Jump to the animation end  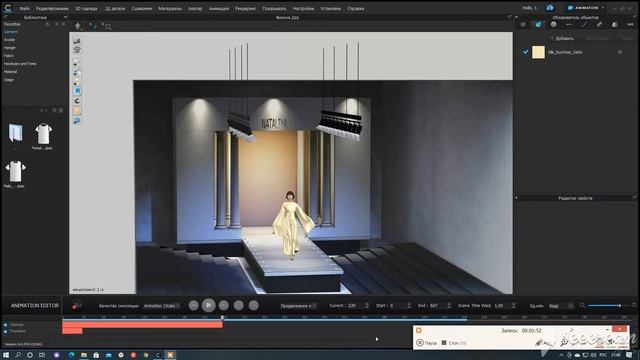coord(253,305)
